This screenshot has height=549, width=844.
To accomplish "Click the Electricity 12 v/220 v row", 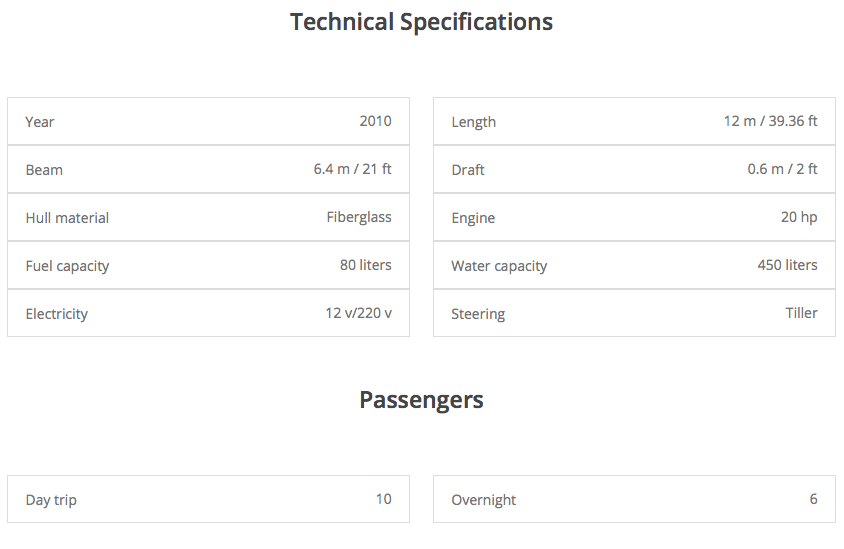I will pos(208,314).
